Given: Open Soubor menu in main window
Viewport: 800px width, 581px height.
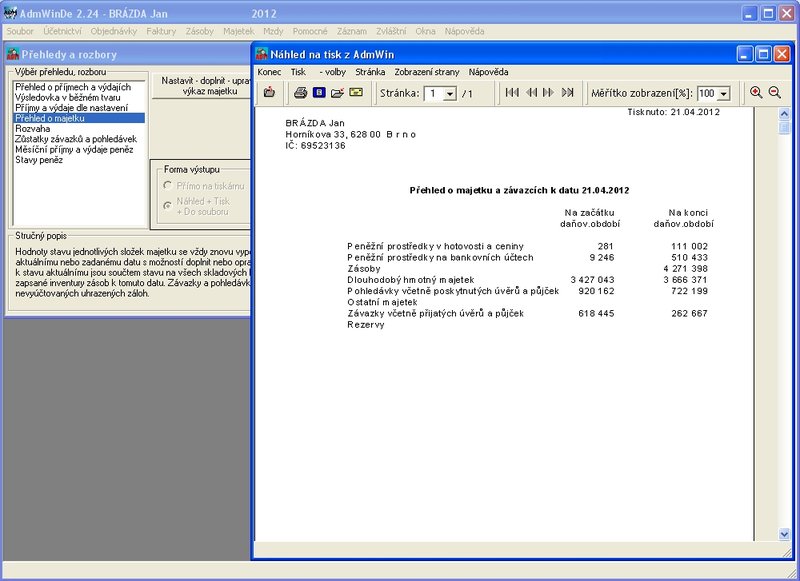Looking at the screenshot, I should point(20,31).
